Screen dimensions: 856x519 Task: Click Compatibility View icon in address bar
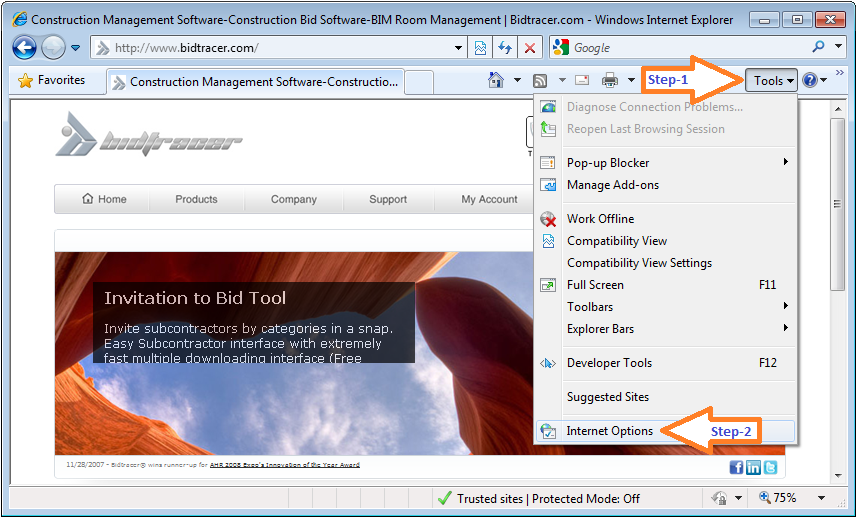coord(480,48)
